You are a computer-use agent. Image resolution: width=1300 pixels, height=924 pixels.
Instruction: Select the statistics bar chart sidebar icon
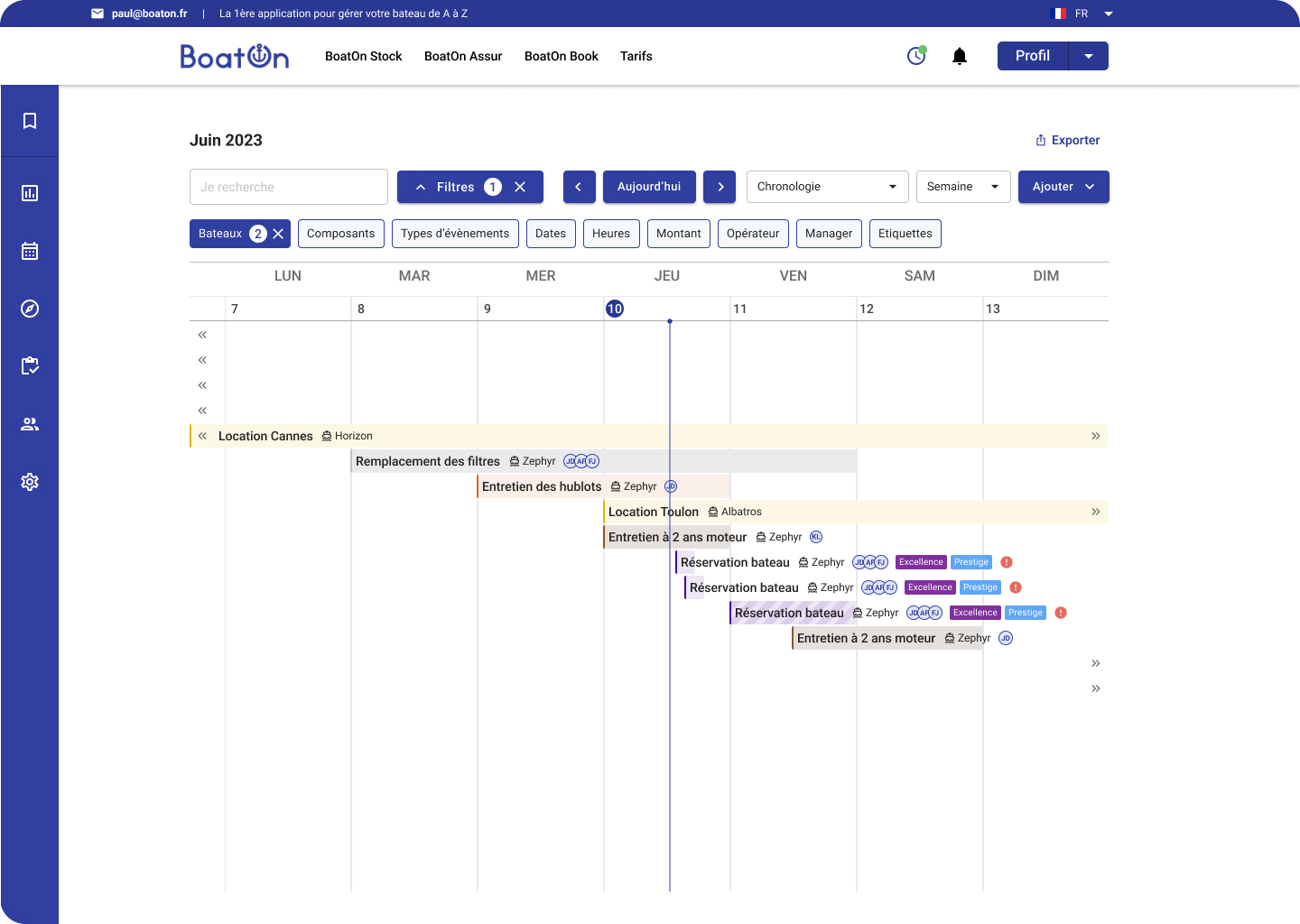(30, 192)
